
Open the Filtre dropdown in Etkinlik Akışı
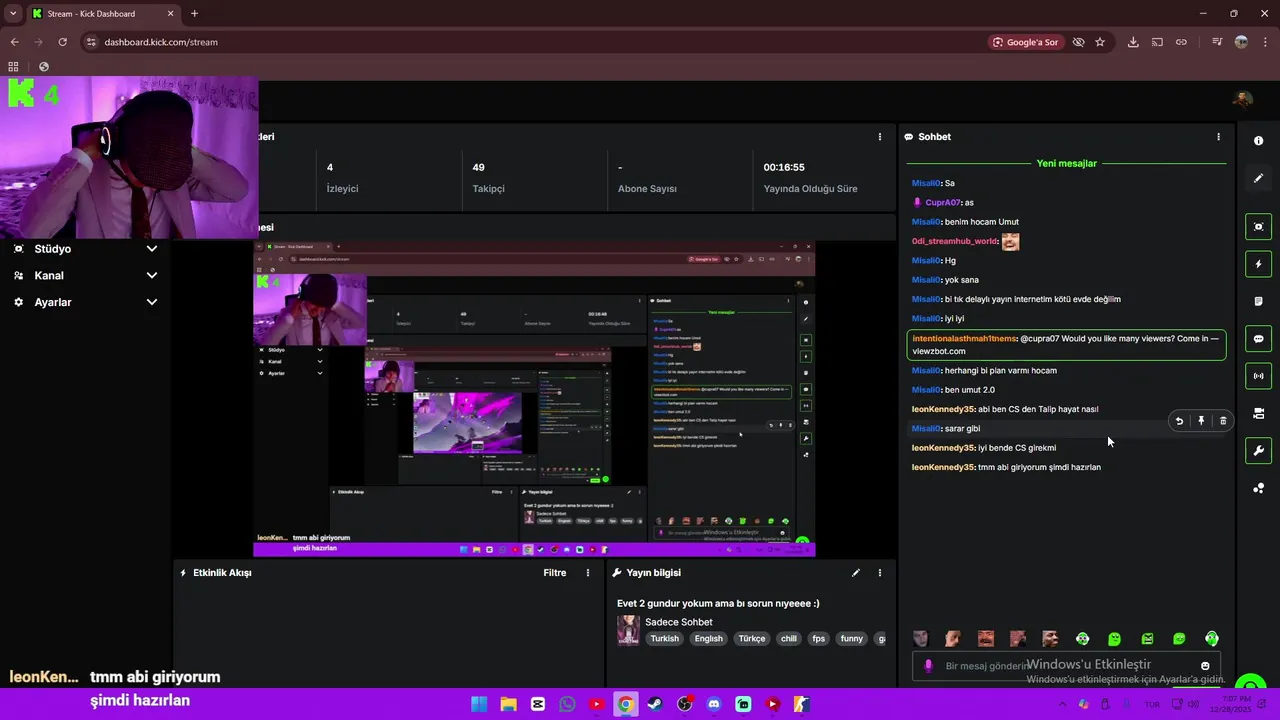[555, 573]
